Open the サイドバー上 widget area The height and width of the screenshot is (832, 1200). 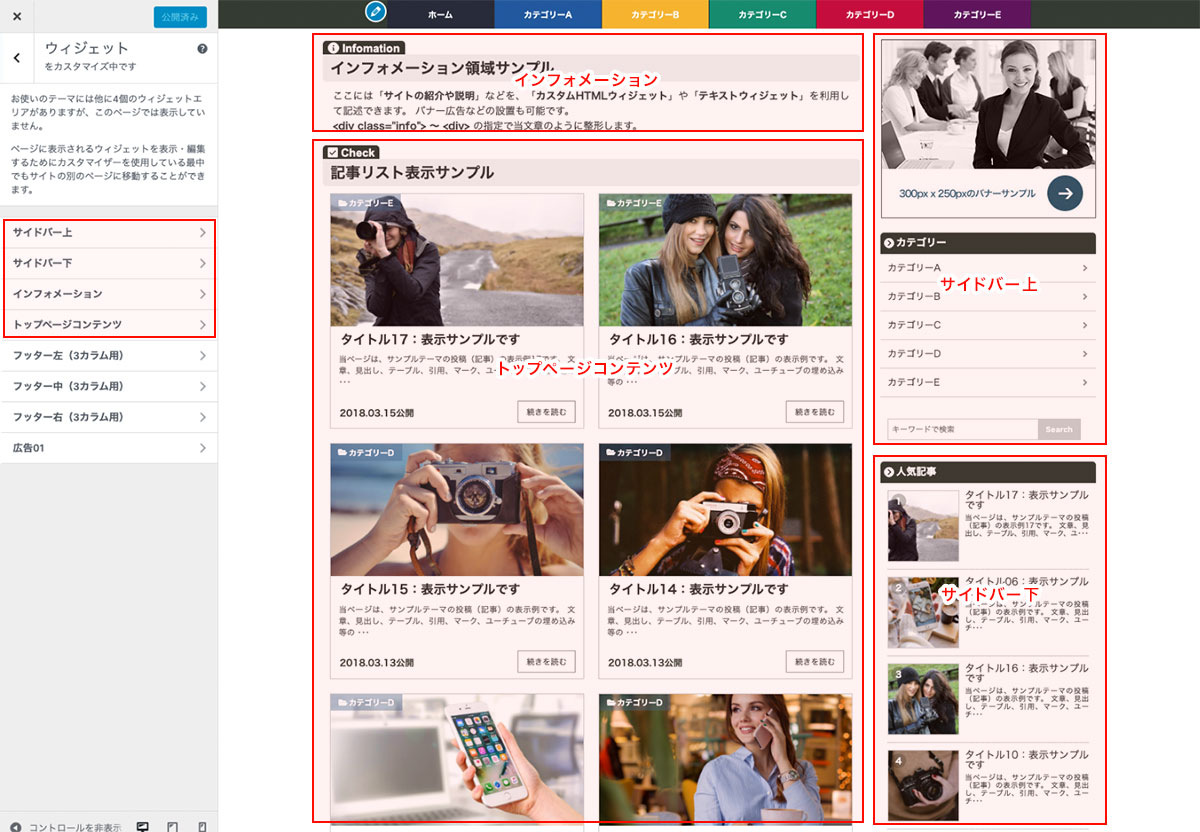coord(109,233)
